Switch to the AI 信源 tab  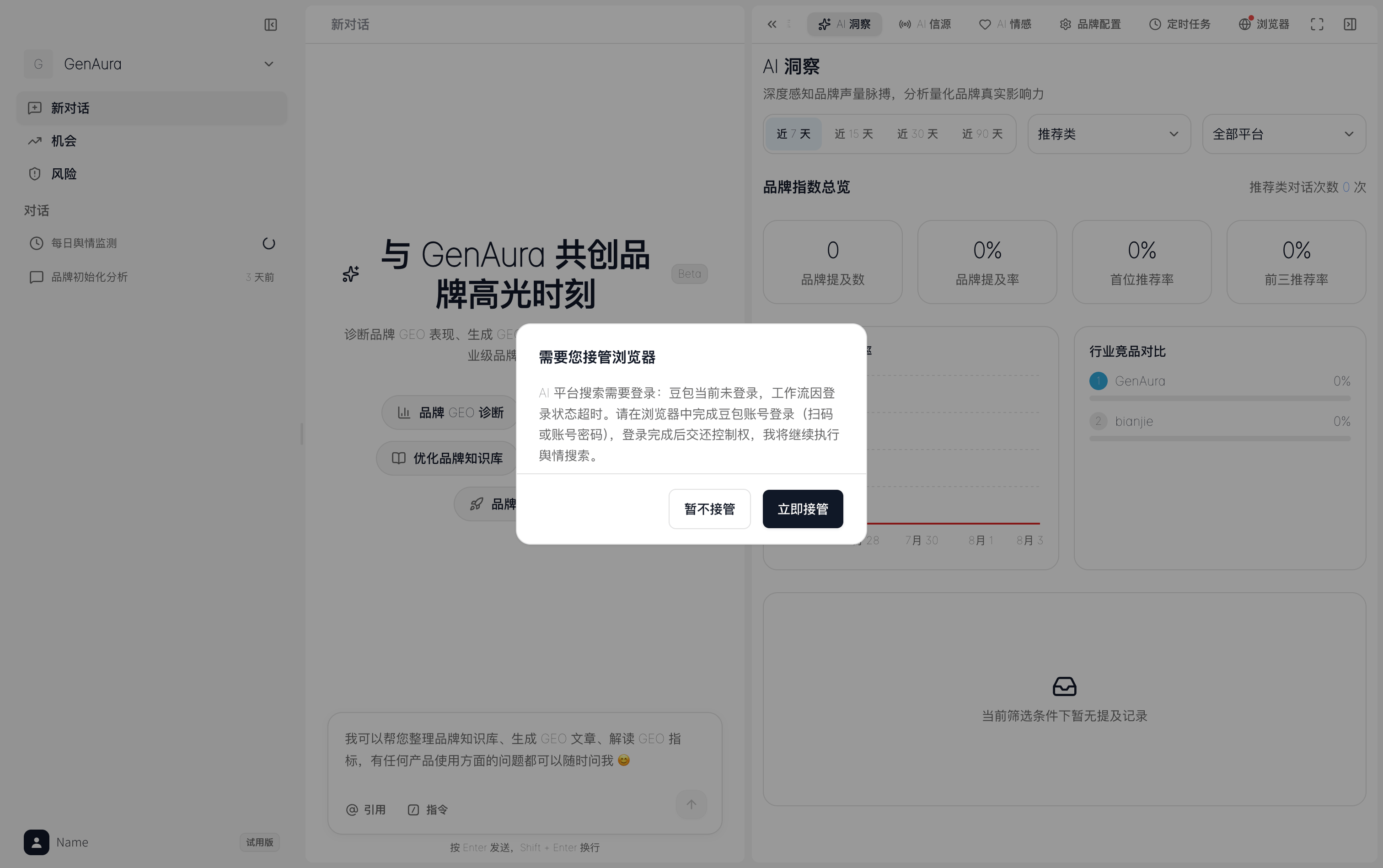coord(924,24)
